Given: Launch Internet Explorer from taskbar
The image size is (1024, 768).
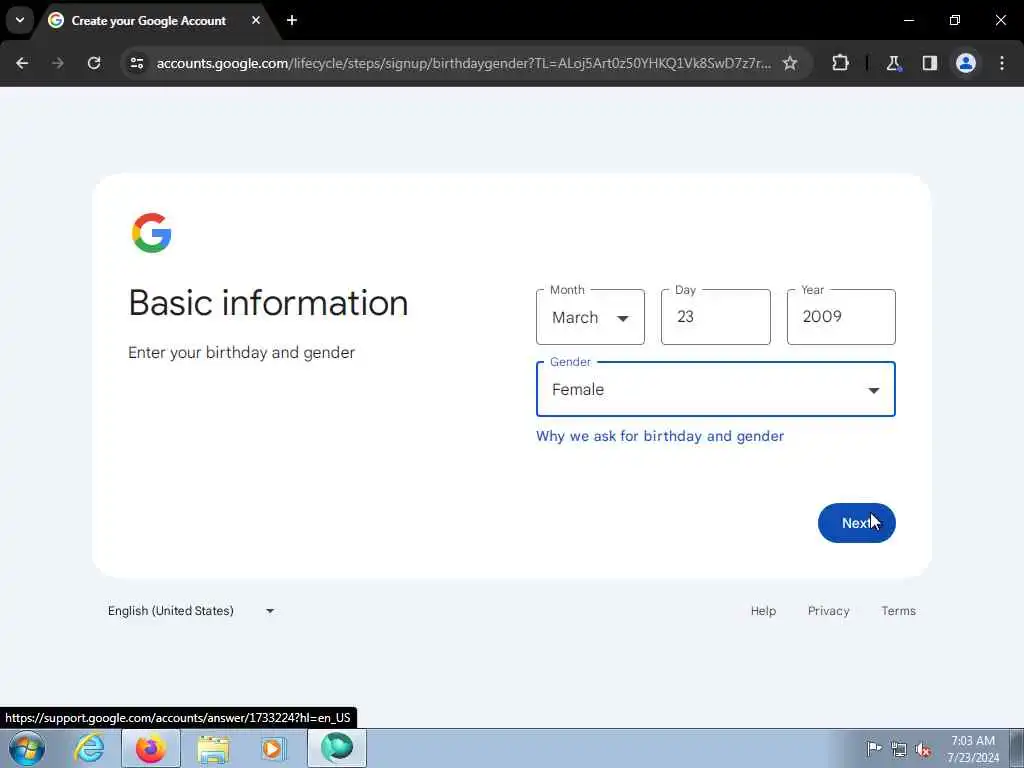Looking at the screenshot, I should (89, 748).
